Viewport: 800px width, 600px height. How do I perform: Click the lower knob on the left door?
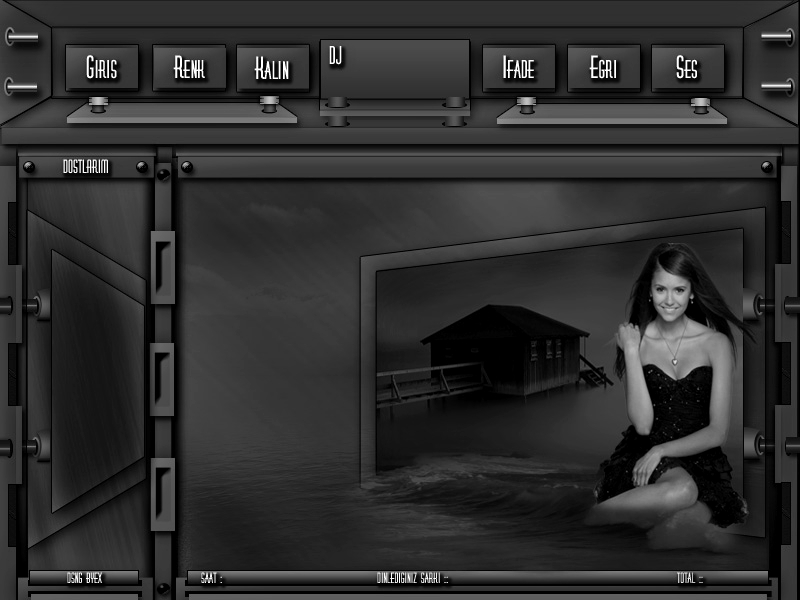pyautogui.click(x=38, y=446)
